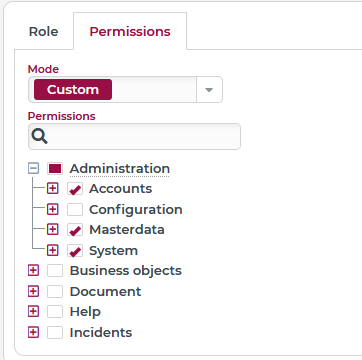Expand Business objects plus icon
This screenshot has width=362, height=360.
pyautogui.click(x=33, y=271)
